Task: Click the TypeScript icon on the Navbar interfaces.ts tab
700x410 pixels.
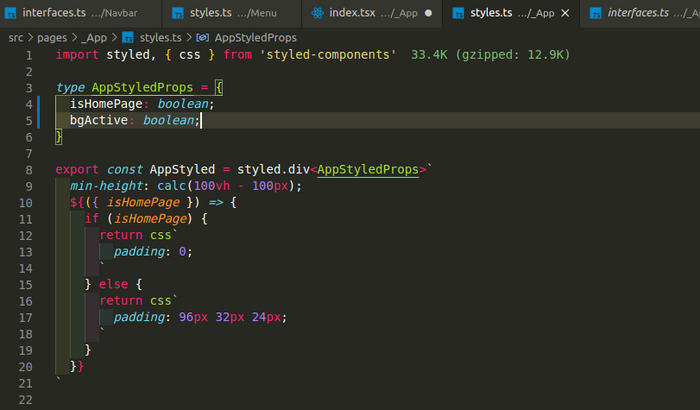Action: 10,13
